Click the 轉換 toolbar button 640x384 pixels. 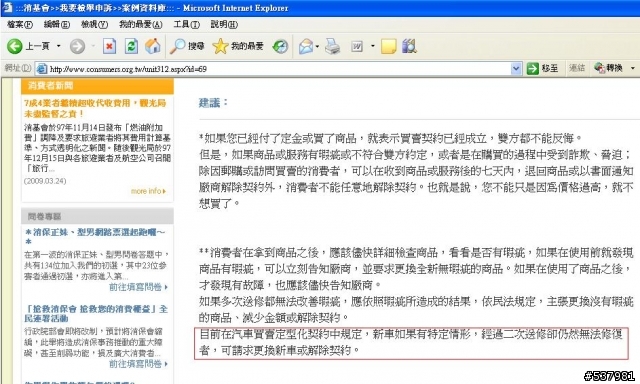[x=609, y=68]
